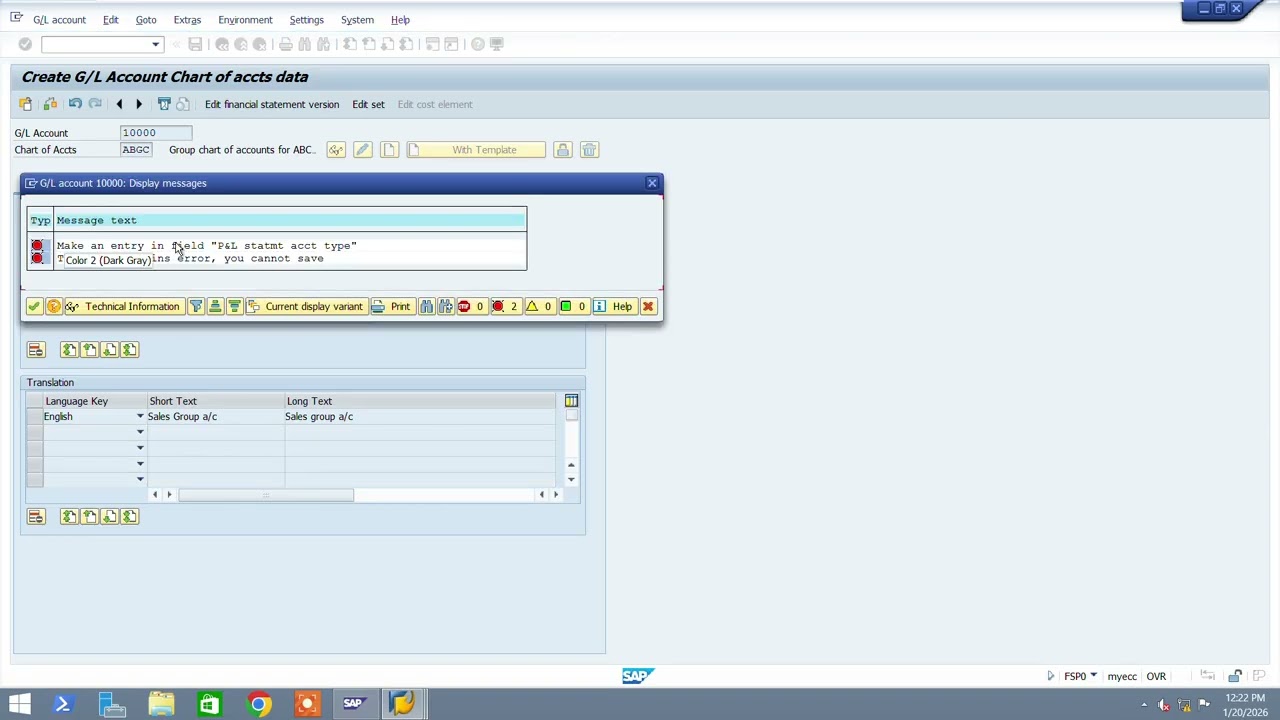Open File Explorer from the taskbar
Image resolution: width=1280 pixels, height=720 pixels.
tap(161, 704)
